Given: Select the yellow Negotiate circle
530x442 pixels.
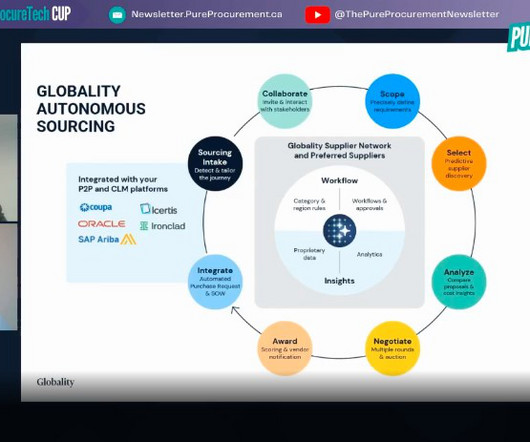Looking at the screenshot, I should [x=392, y=348].
